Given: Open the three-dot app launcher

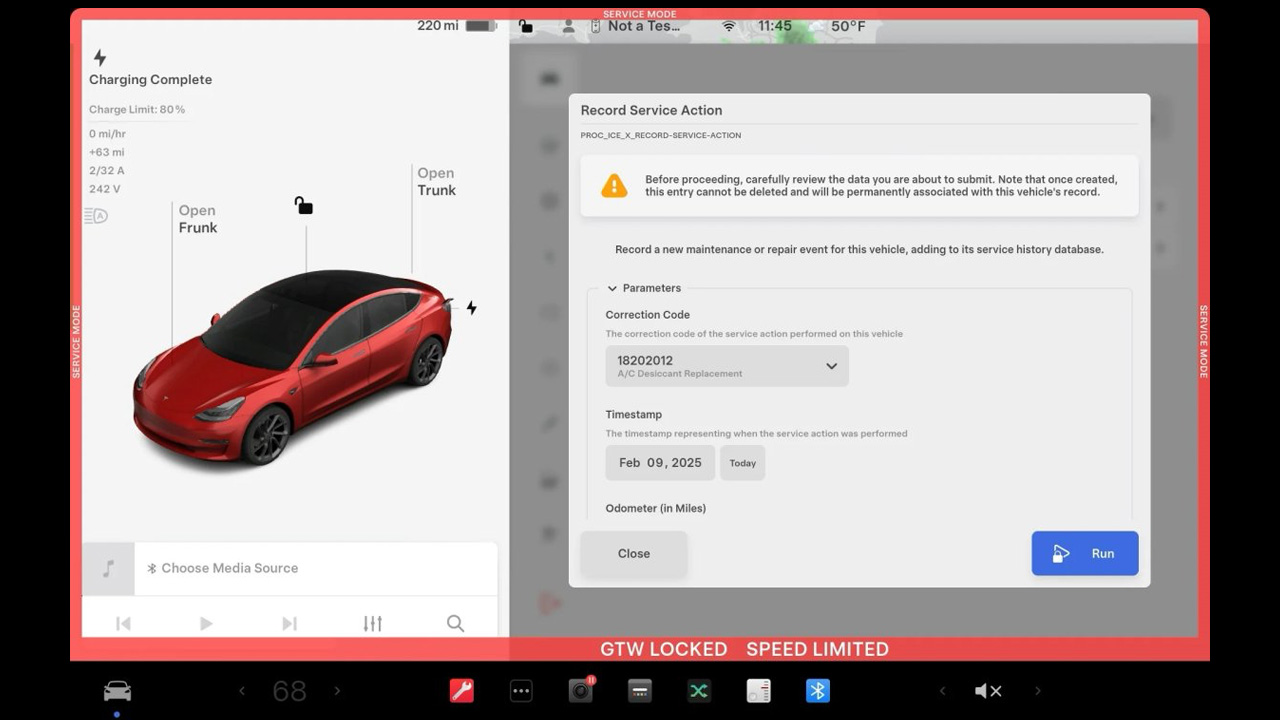Looking at the screenshot, I should click(521, 691).
